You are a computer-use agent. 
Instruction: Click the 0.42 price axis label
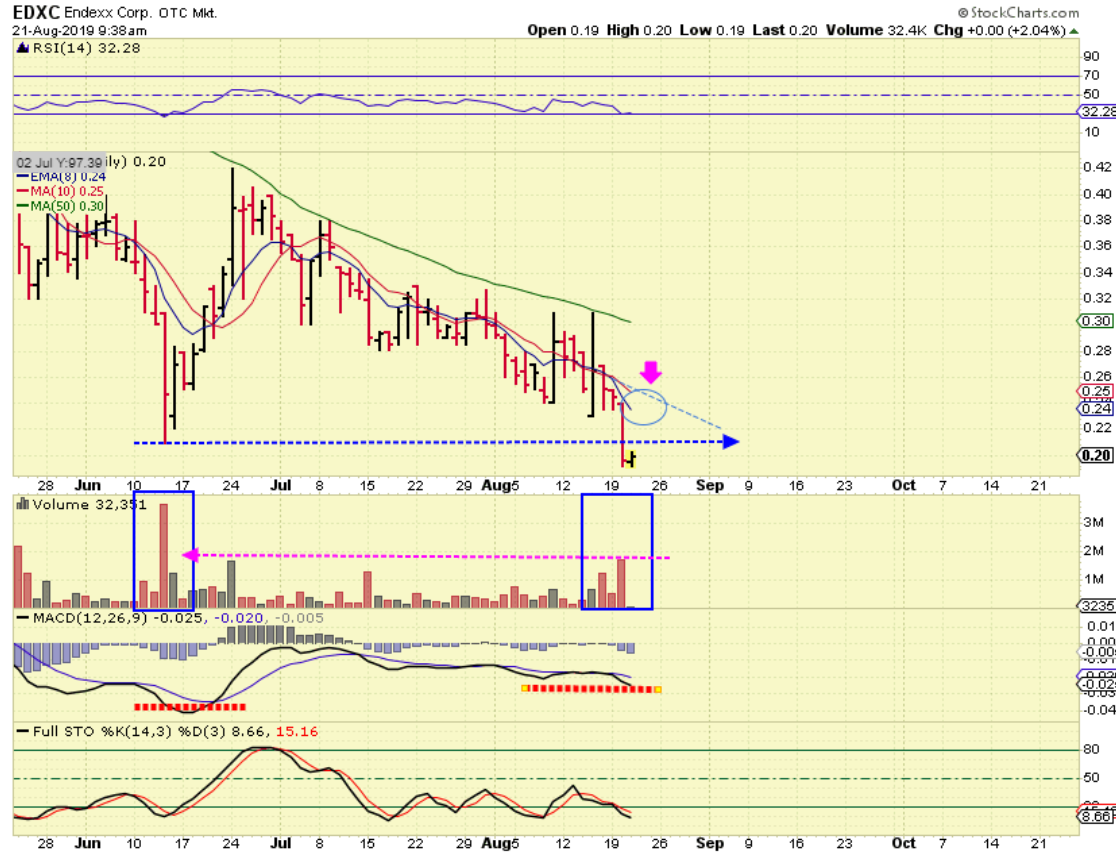(1097, 167)
